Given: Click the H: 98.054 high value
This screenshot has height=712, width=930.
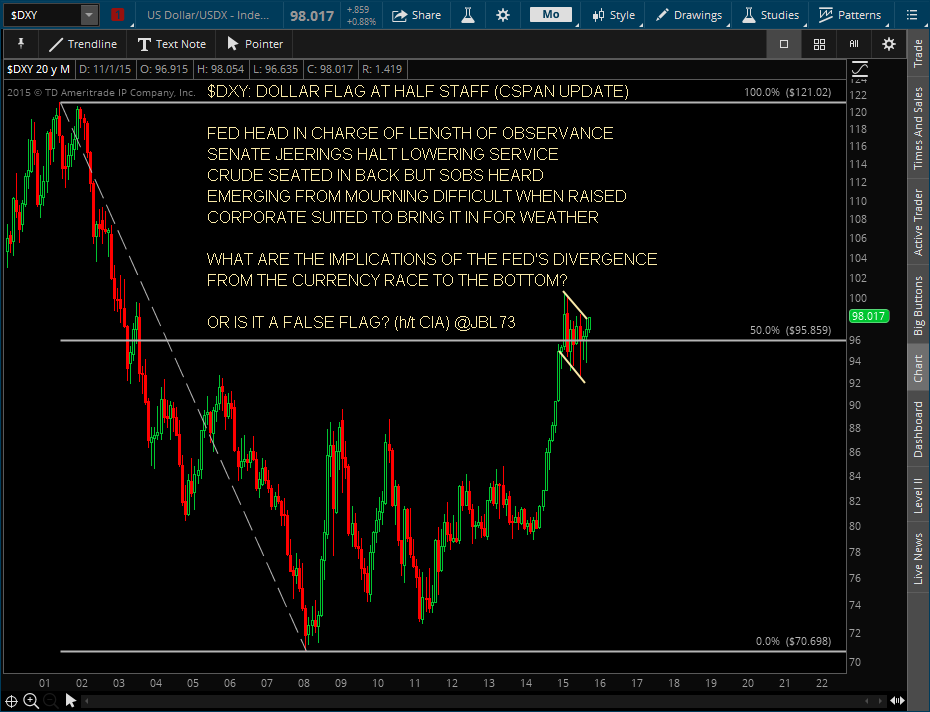Looking at the screenshot, I should pos(220,69).
